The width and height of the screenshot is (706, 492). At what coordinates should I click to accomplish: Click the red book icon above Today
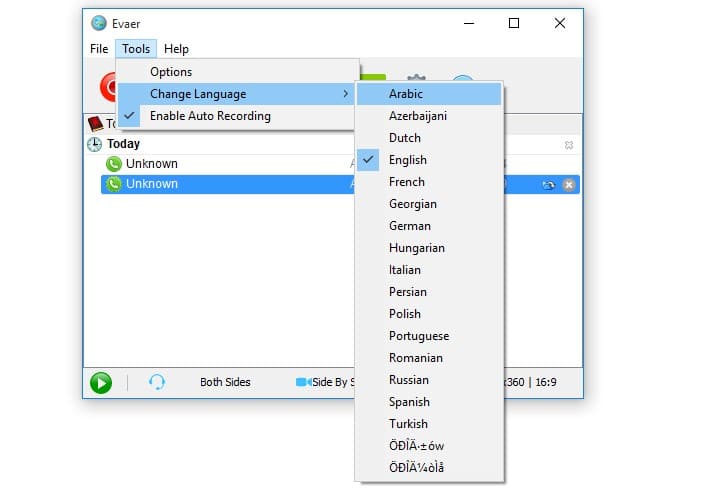click(95, 124)
